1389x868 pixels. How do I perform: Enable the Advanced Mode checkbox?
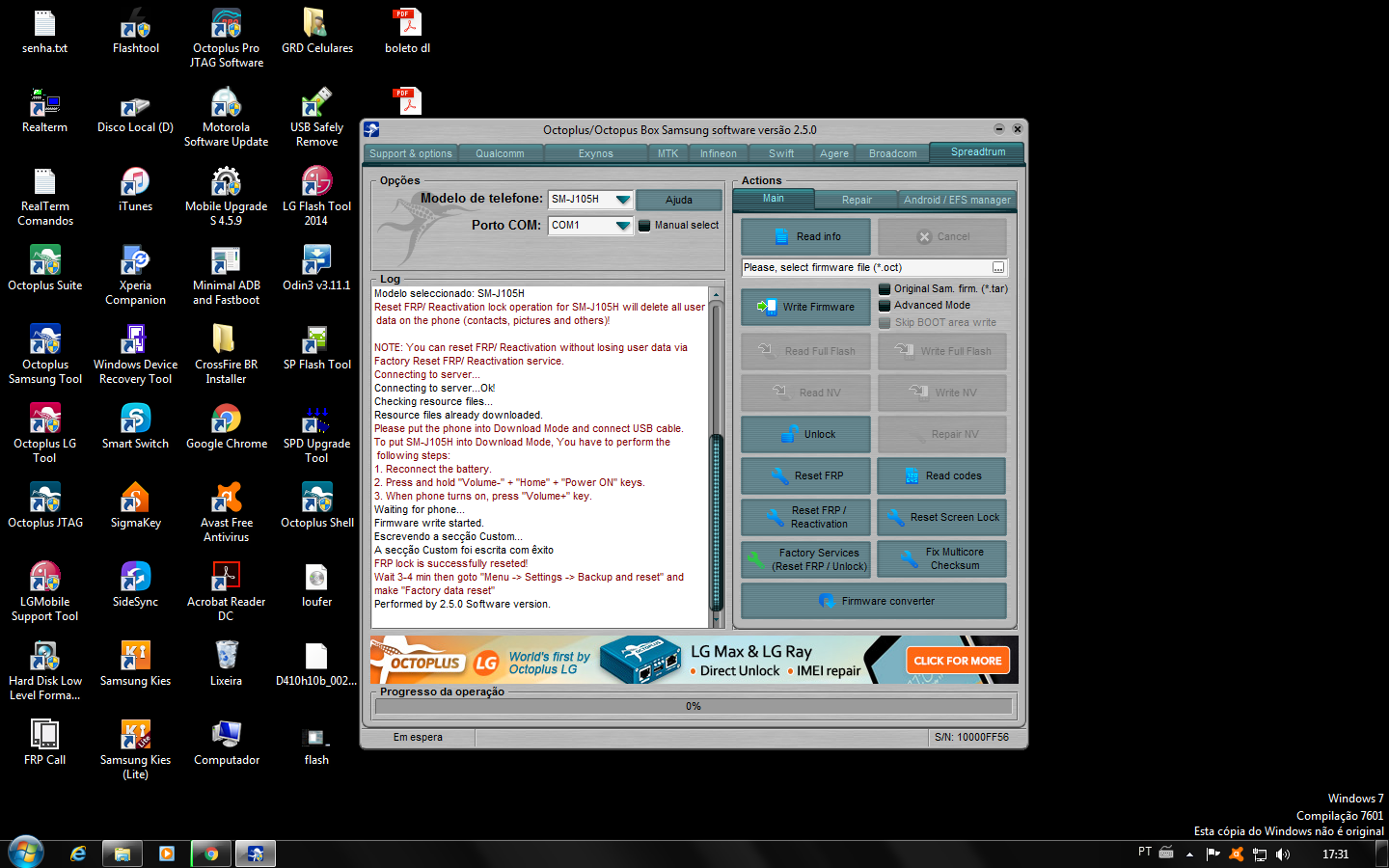pos(885,306)
